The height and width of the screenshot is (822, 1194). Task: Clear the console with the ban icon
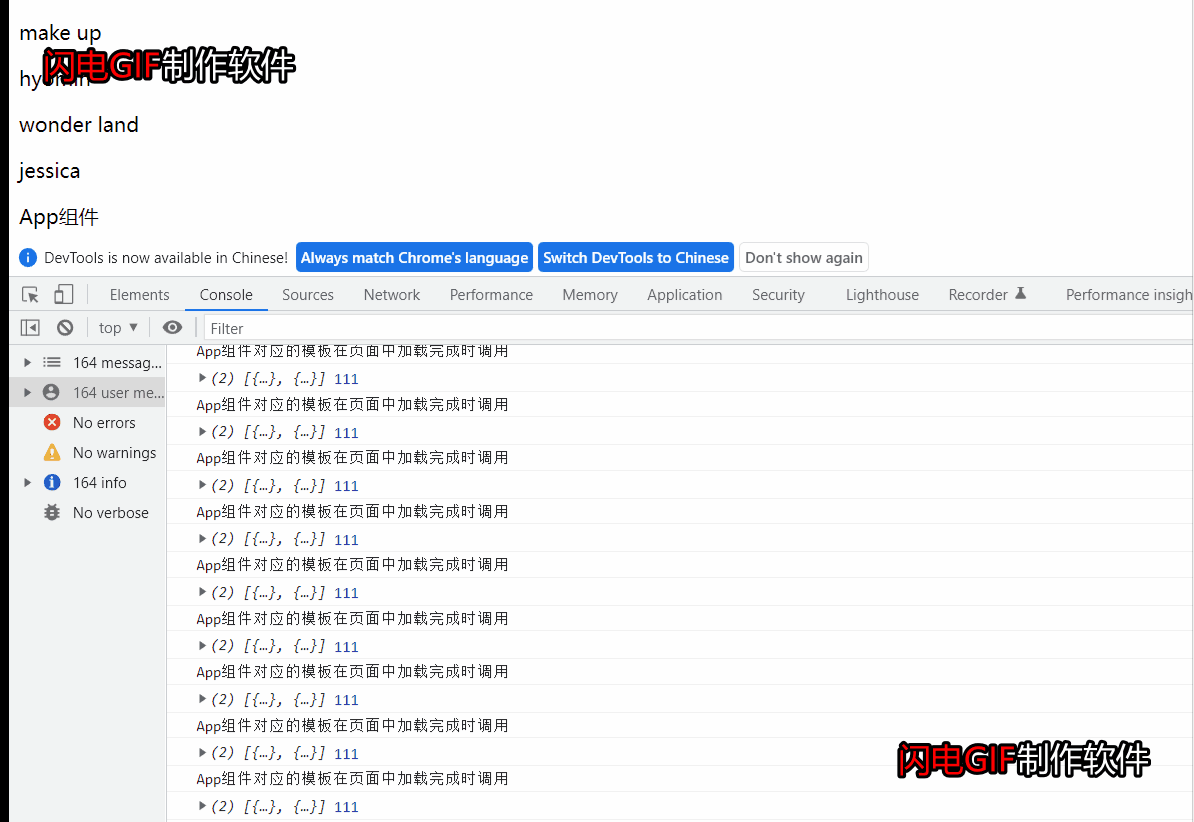point(65,328)
